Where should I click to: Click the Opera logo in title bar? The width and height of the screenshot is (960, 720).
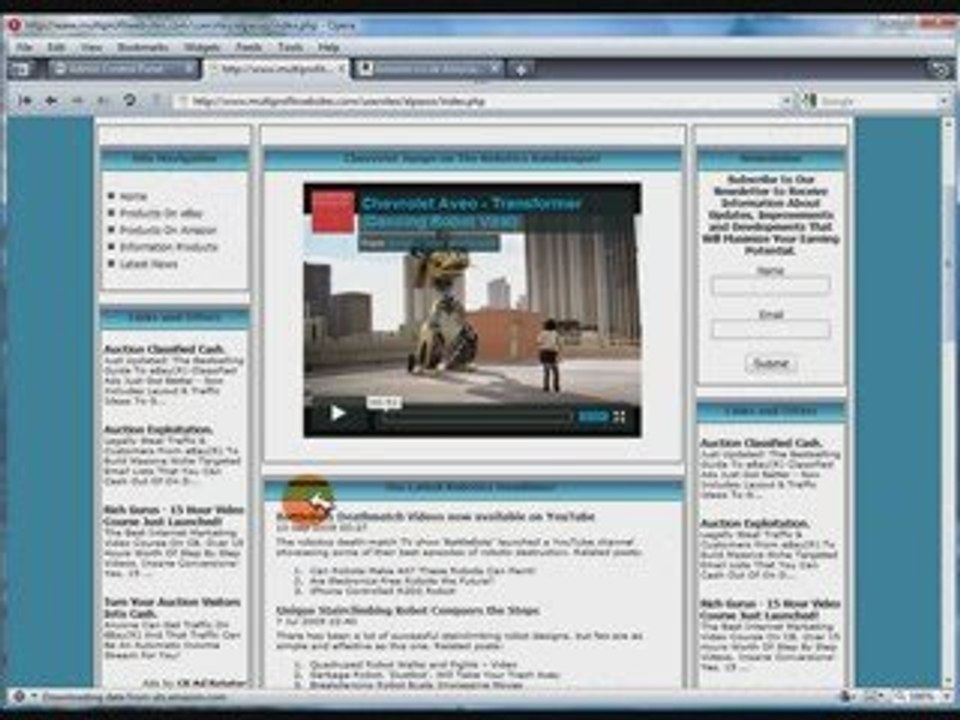click(x=13, y=26)
